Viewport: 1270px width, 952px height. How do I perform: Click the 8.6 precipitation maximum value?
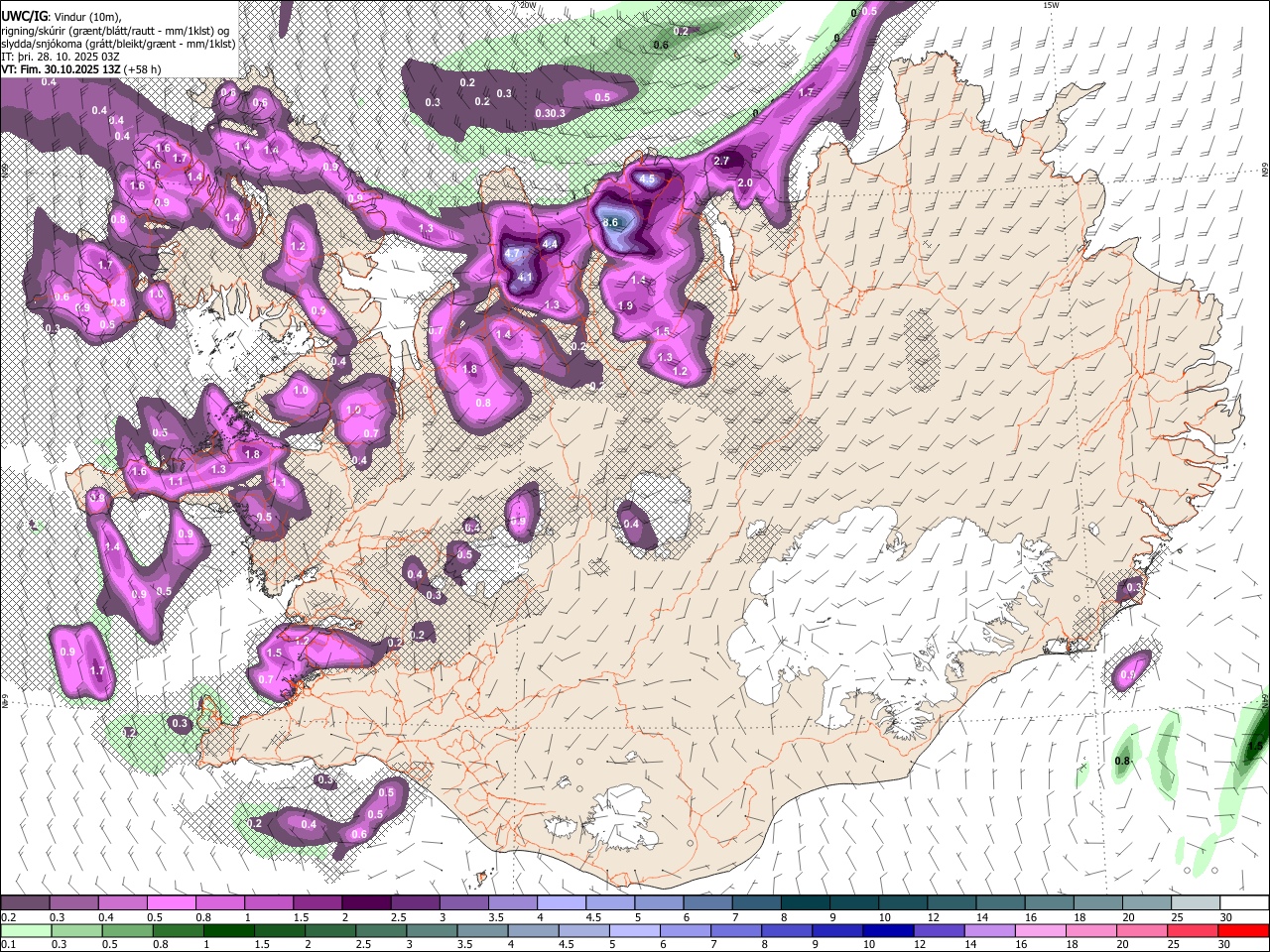pyautogui.click(x=611, y=223)
